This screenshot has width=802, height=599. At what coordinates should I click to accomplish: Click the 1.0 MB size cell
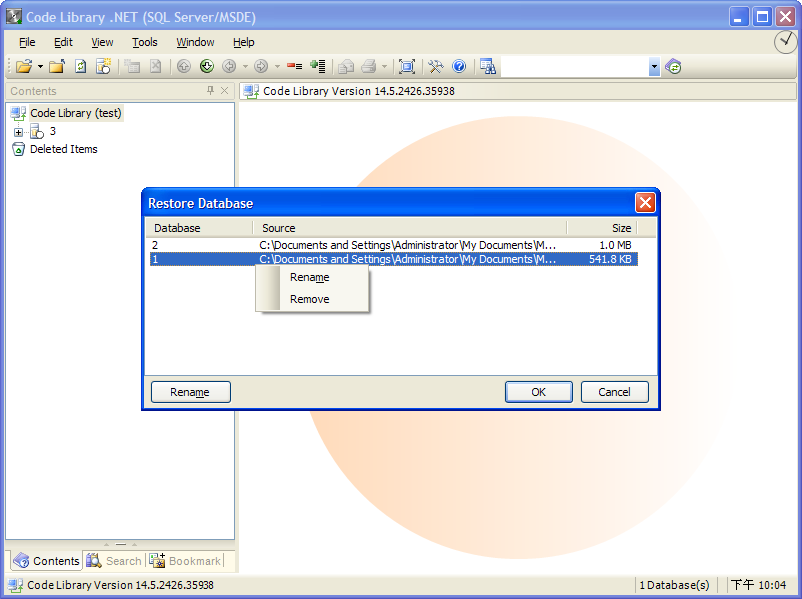[615, 245]
